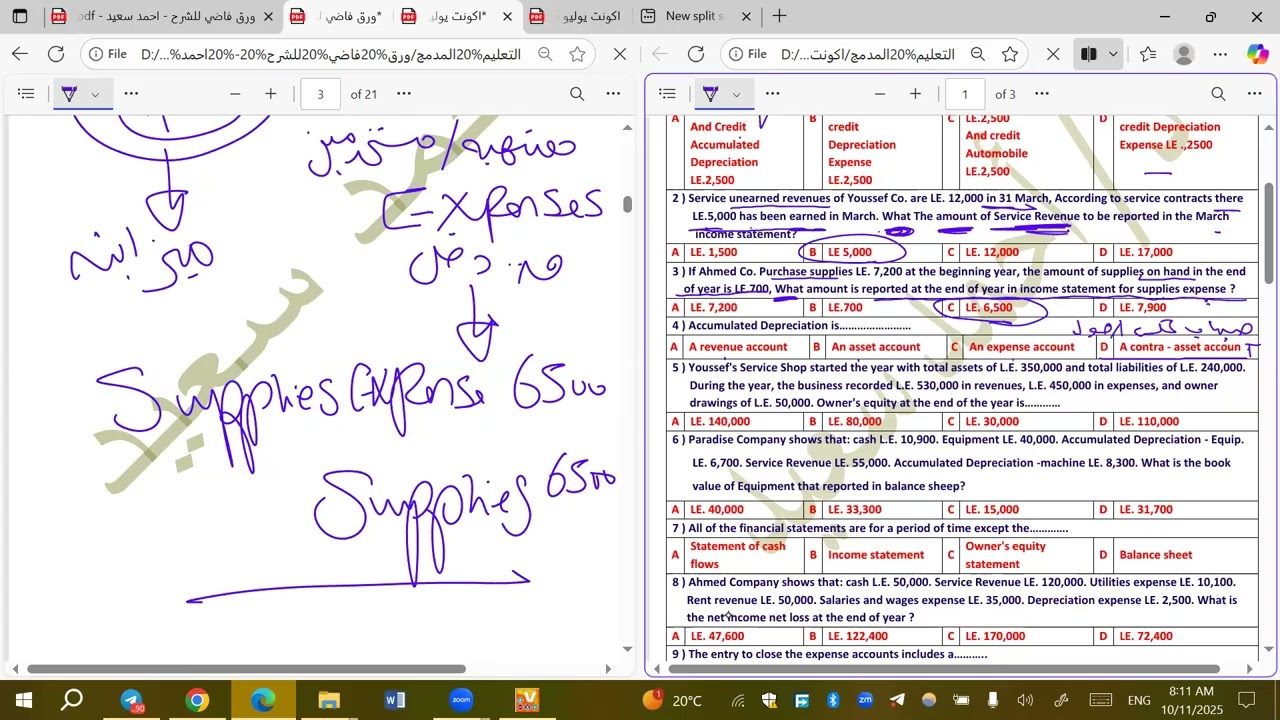Select the Draw tool in right pane
This screenshot has width=1280, height=720.
click(710, 94)
